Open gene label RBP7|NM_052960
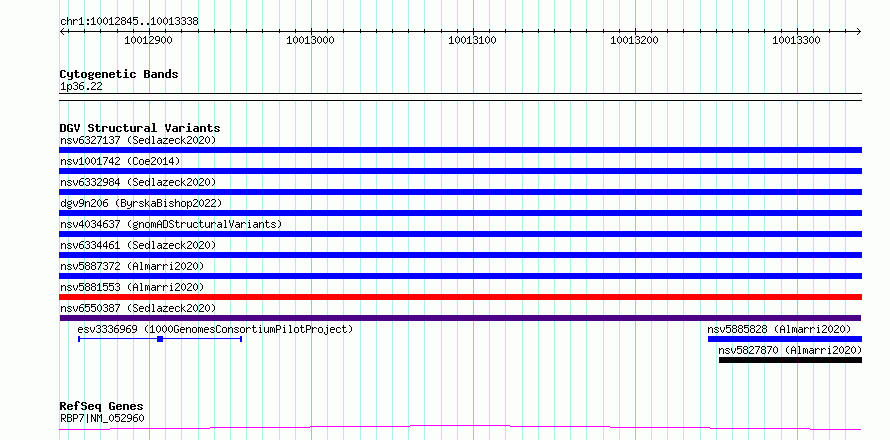The width and height of the screenshot is (890, 440). (102, 419)
